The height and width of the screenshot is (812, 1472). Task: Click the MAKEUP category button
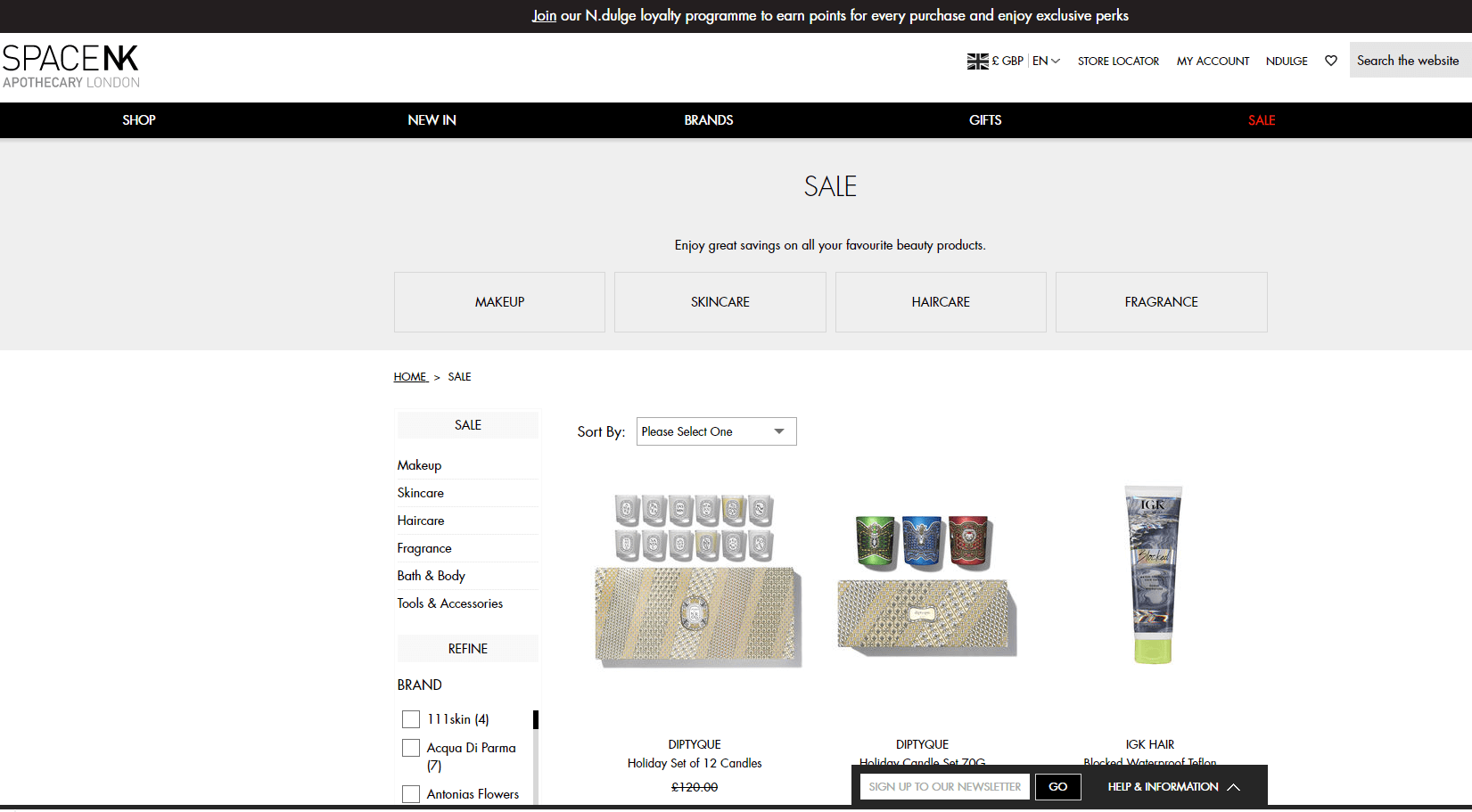coord(499,302)
